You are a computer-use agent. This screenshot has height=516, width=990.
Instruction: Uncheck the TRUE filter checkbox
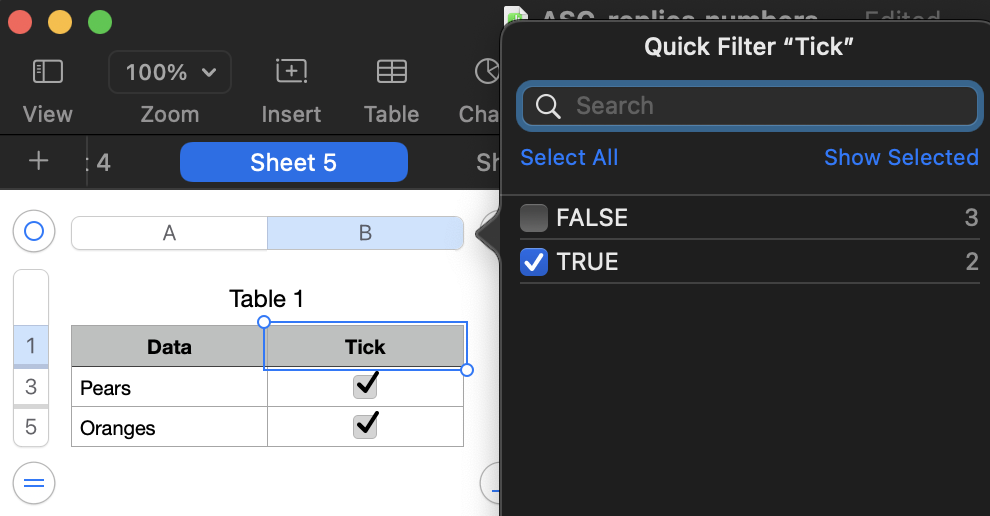point(535,262)
